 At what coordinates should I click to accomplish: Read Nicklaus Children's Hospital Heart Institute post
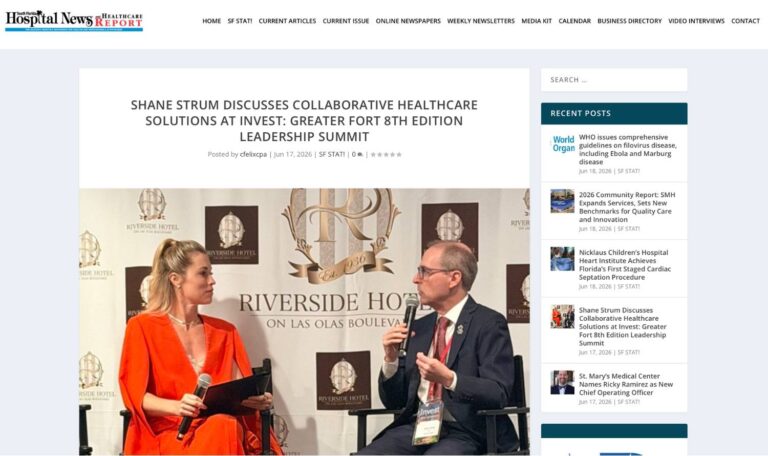624,264
